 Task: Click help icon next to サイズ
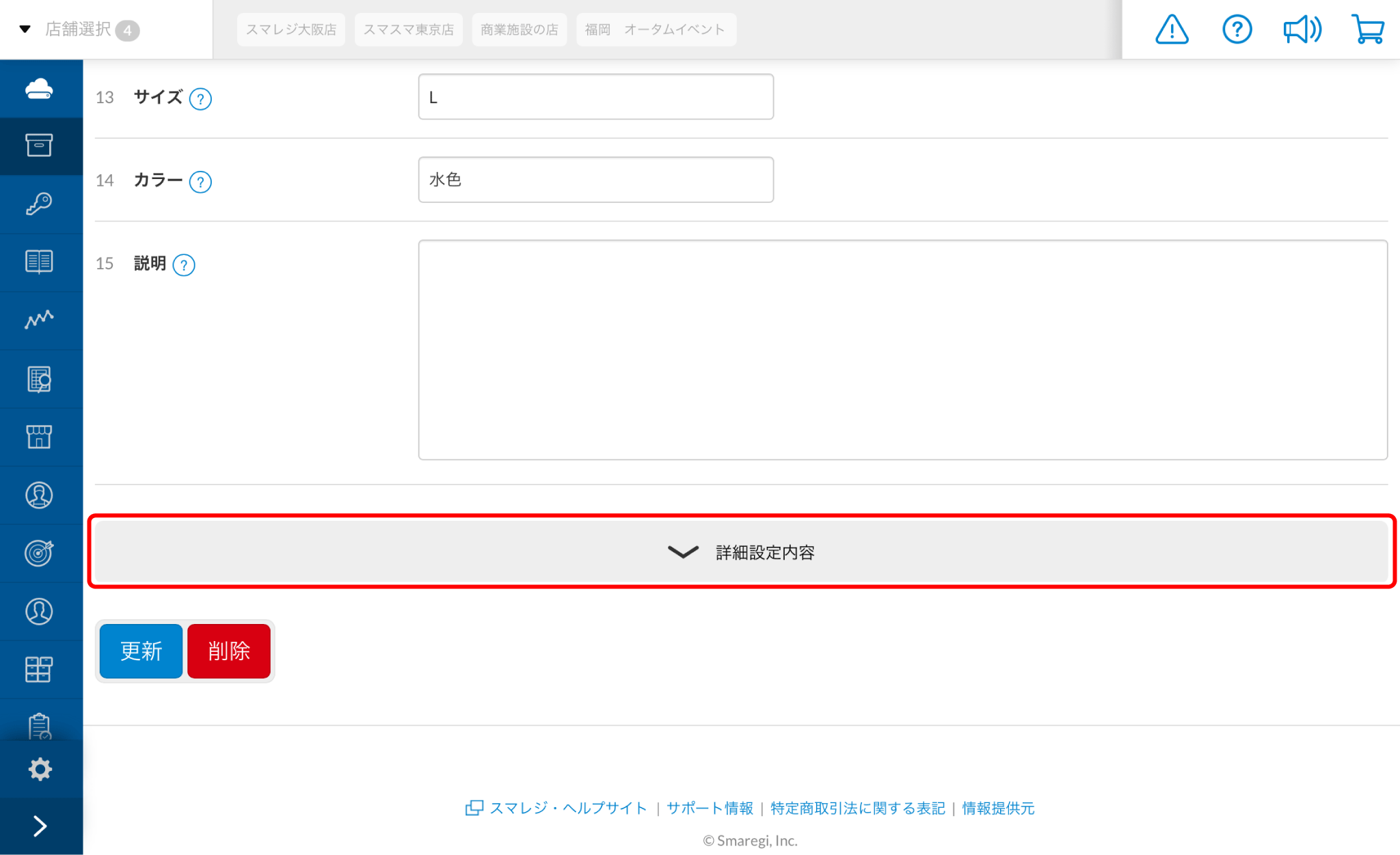coord(200,99)
